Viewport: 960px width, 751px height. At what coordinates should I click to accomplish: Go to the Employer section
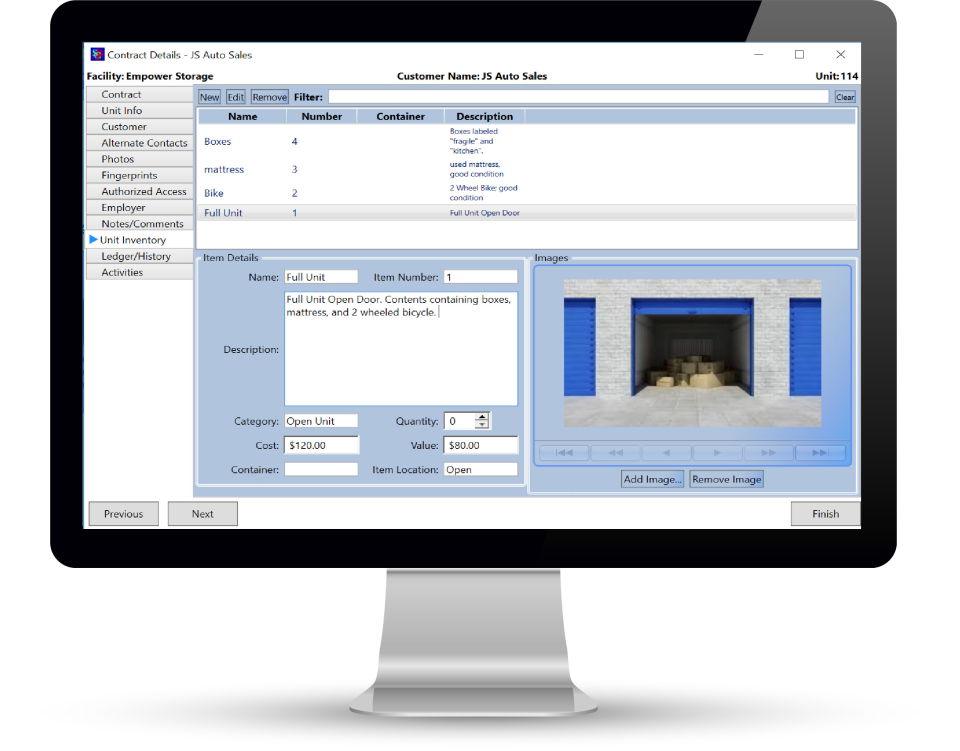tap(140, 207)
